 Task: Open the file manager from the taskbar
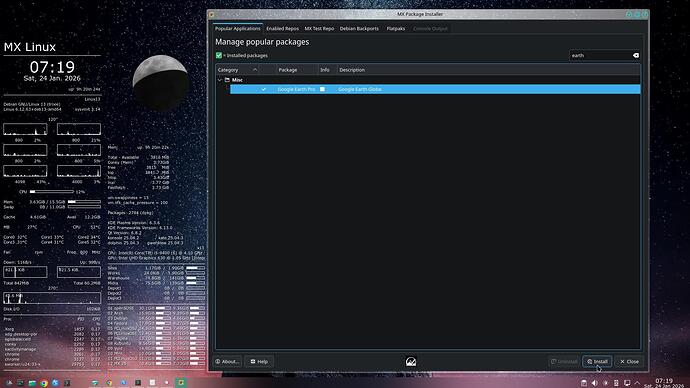tap(32, 383)
